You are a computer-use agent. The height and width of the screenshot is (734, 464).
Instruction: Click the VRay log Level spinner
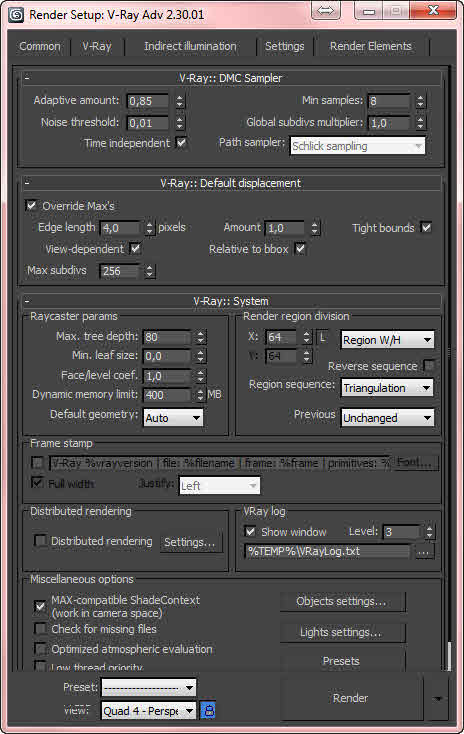click(429, 532)
